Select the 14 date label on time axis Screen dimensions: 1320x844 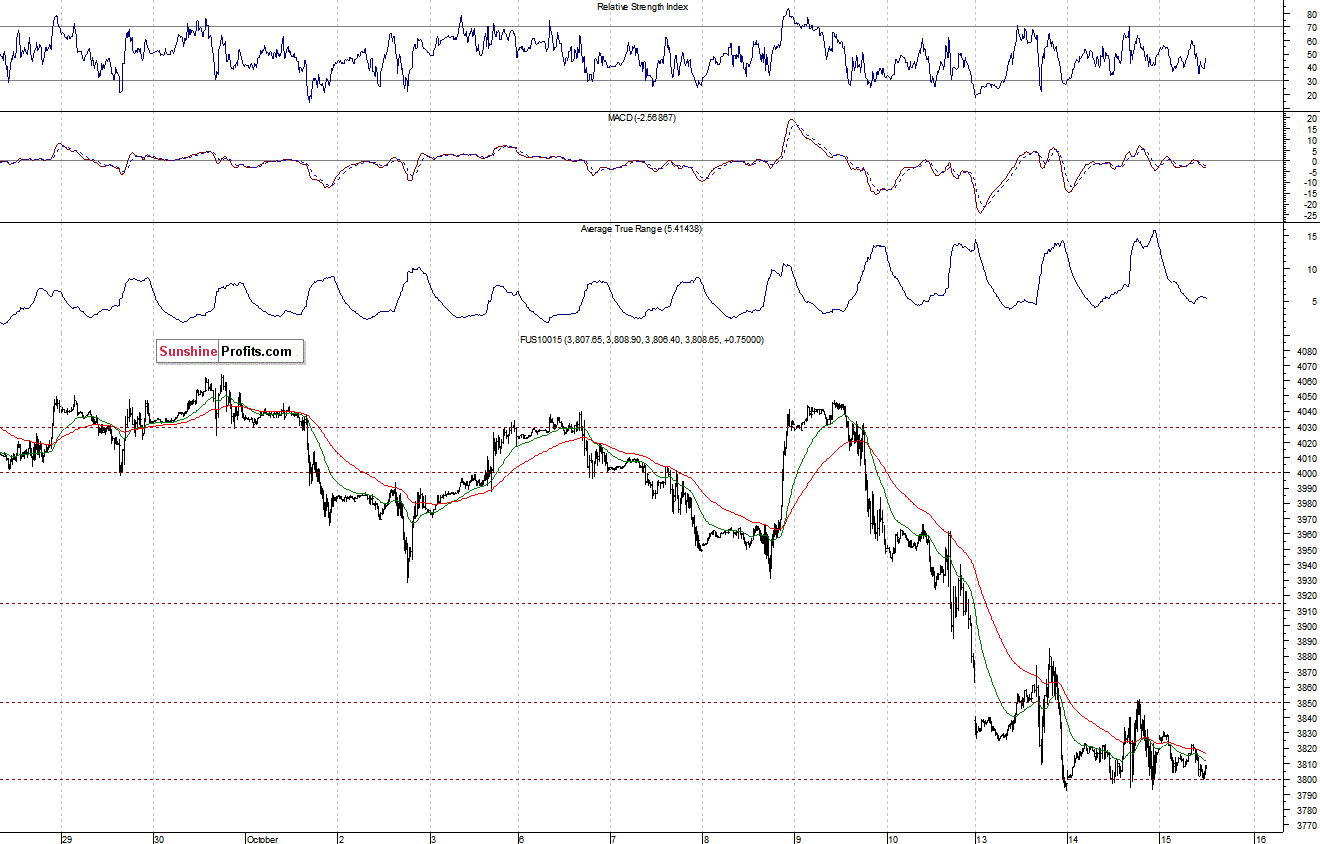tap(1073, 840)
